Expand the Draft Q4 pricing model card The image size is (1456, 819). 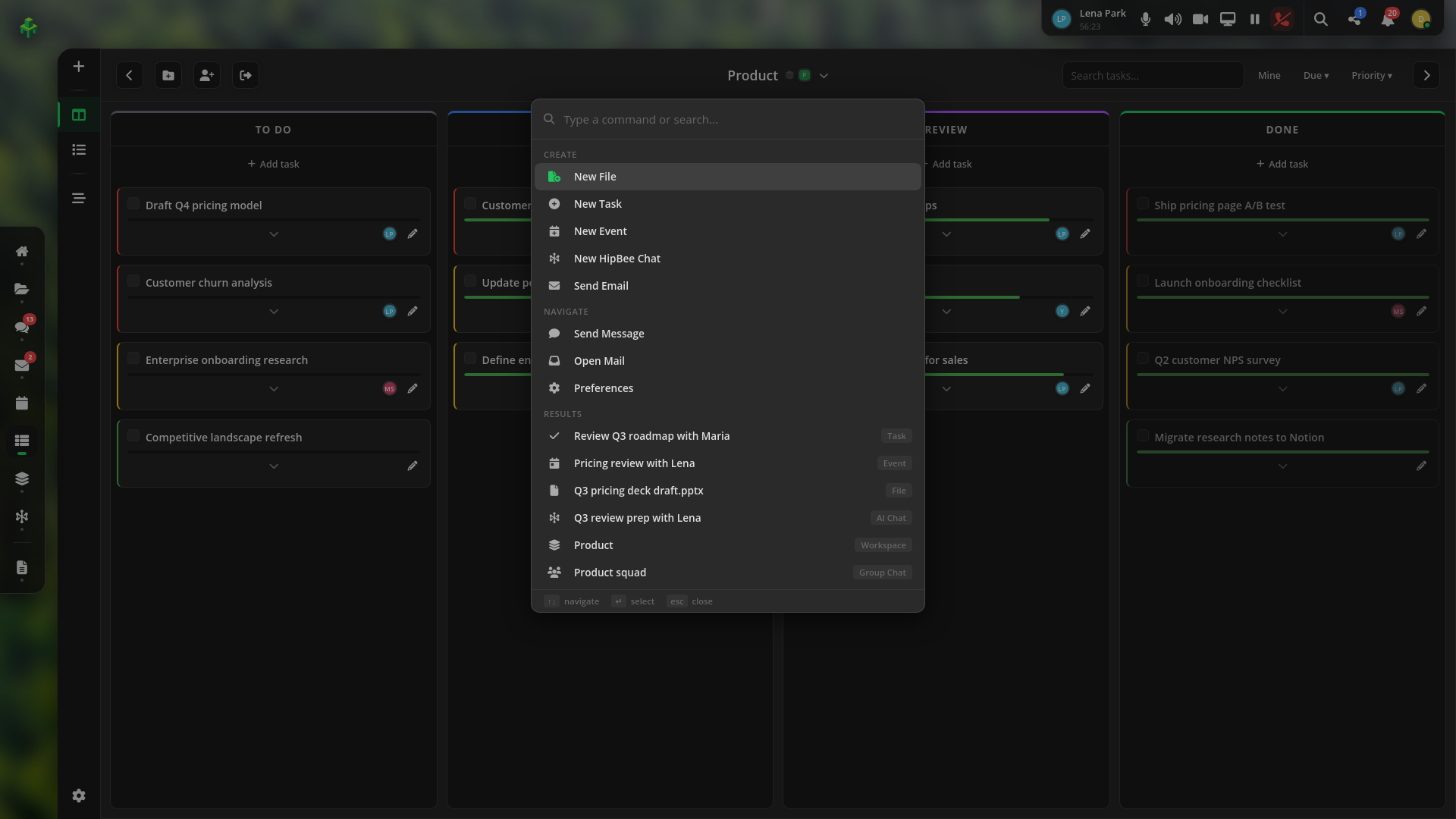pyautogui.click(x=274, y=234)
